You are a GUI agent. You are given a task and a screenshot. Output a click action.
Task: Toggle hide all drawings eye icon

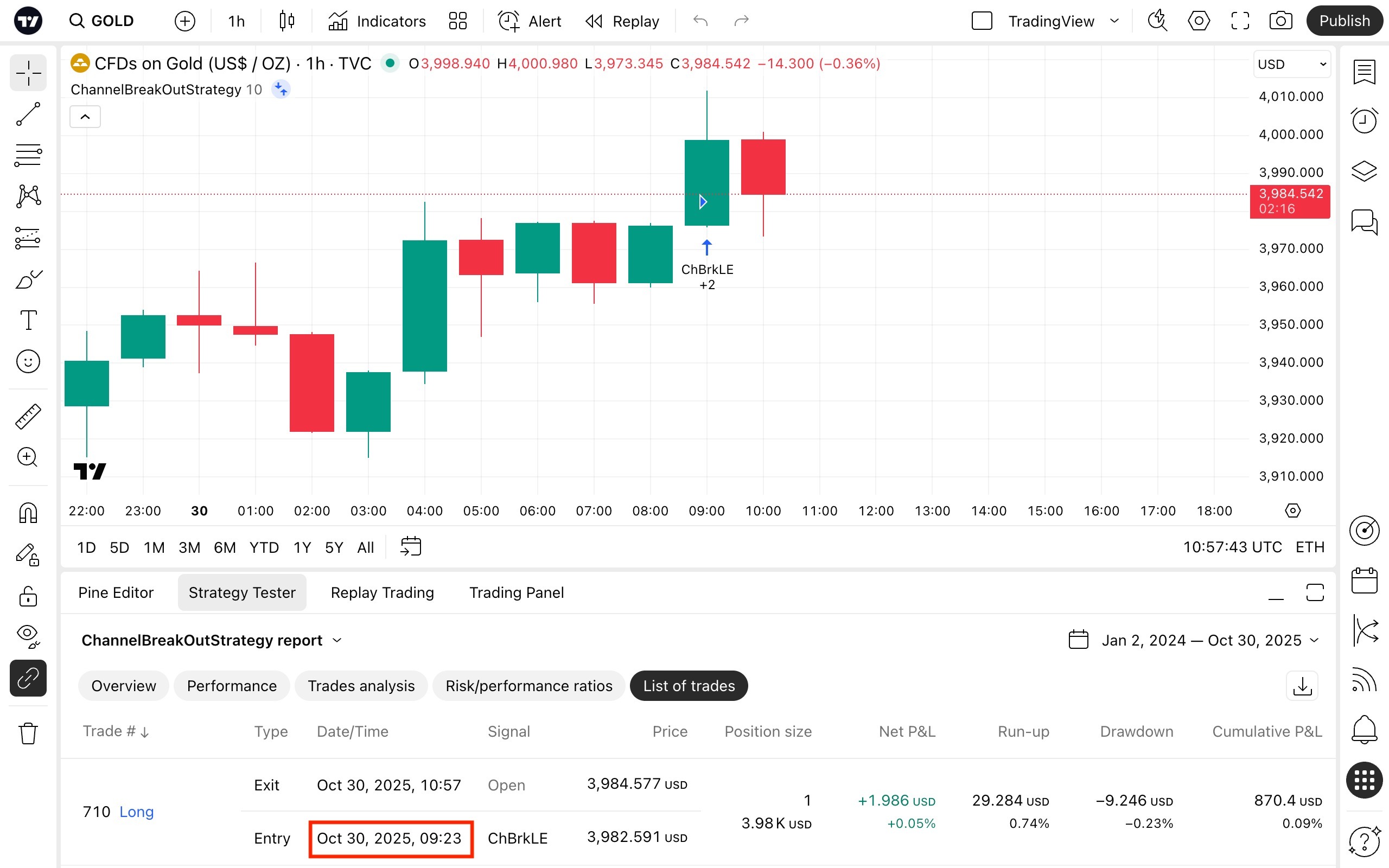coord(28,635)
